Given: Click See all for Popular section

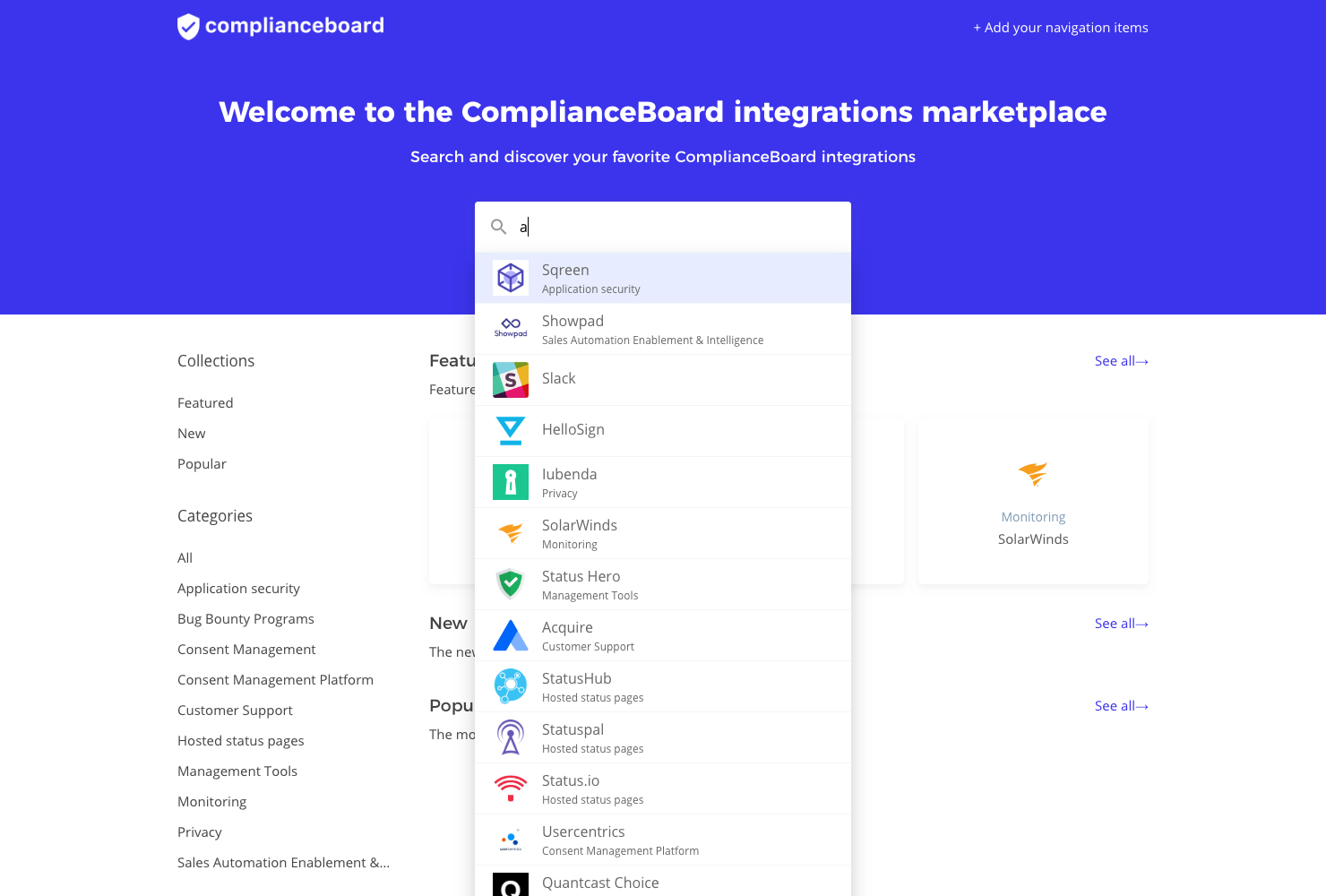Looking at the screenshot, I should point(1122,706).
